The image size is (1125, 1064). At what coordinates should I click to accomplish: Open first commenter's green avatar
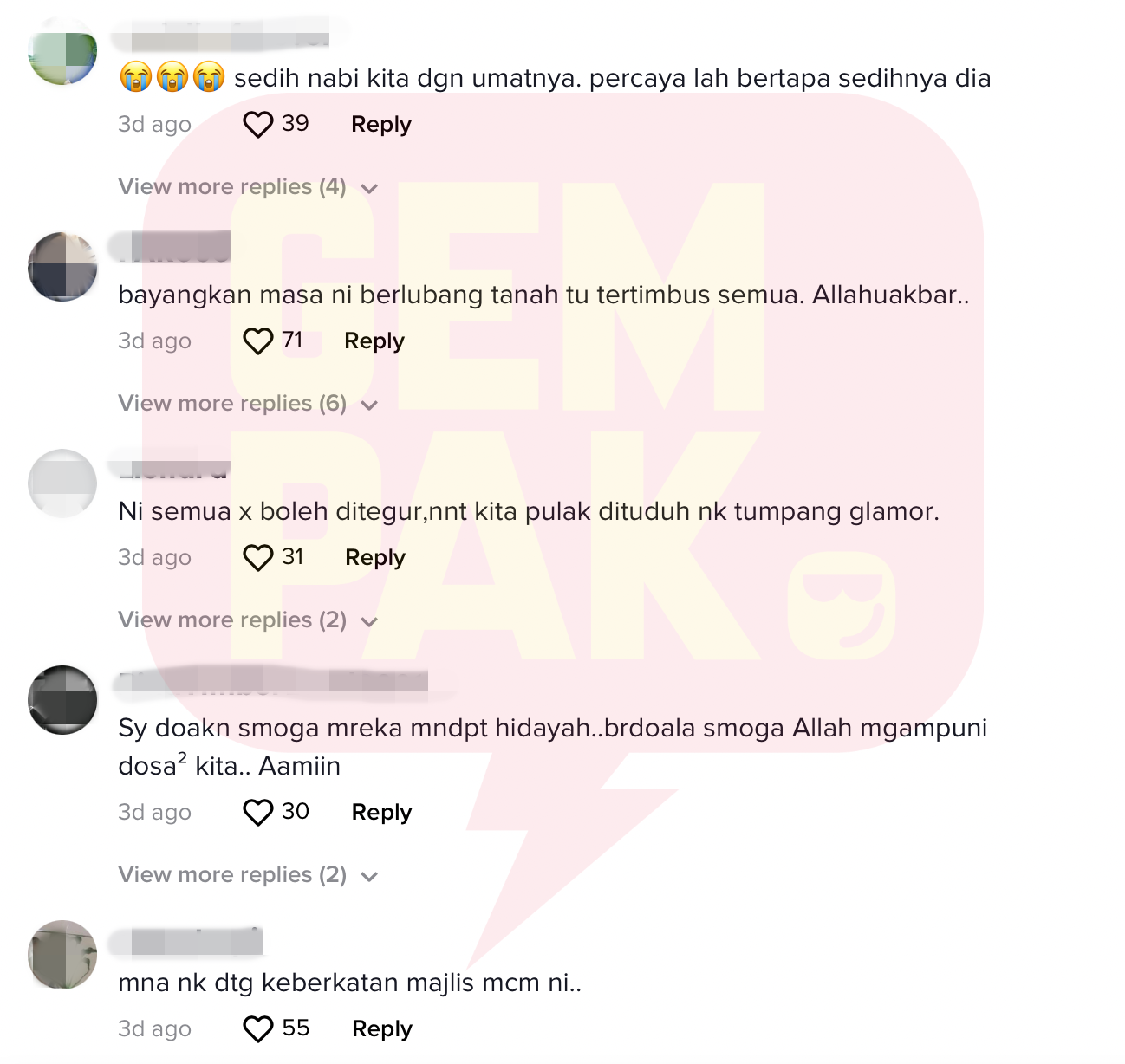(x=62, y=51)
